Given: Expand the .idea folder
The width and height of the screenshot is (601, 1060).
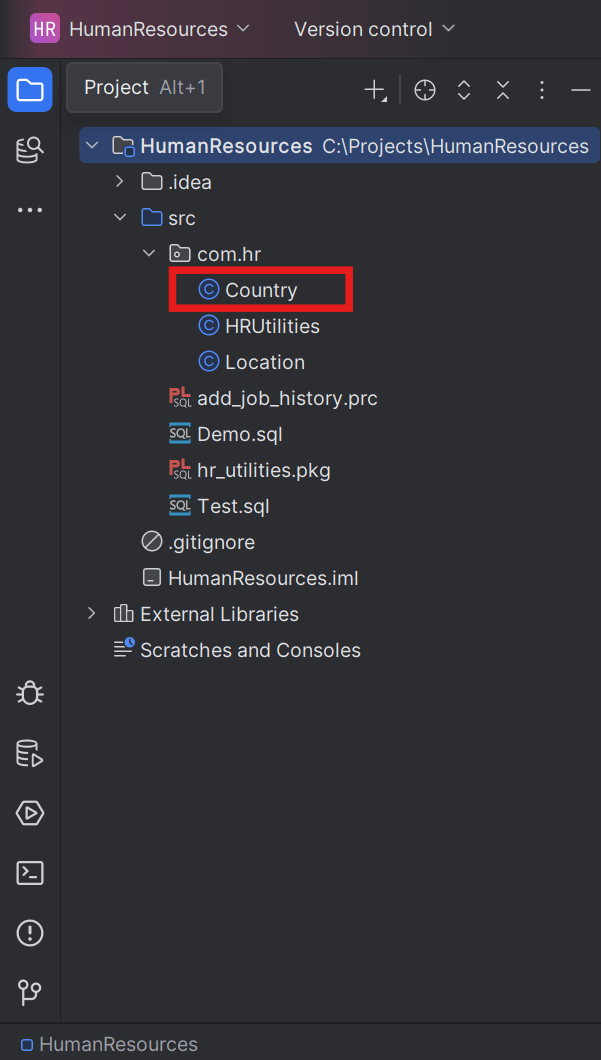Looking at the screenshot, I should [x=119, y=181].
